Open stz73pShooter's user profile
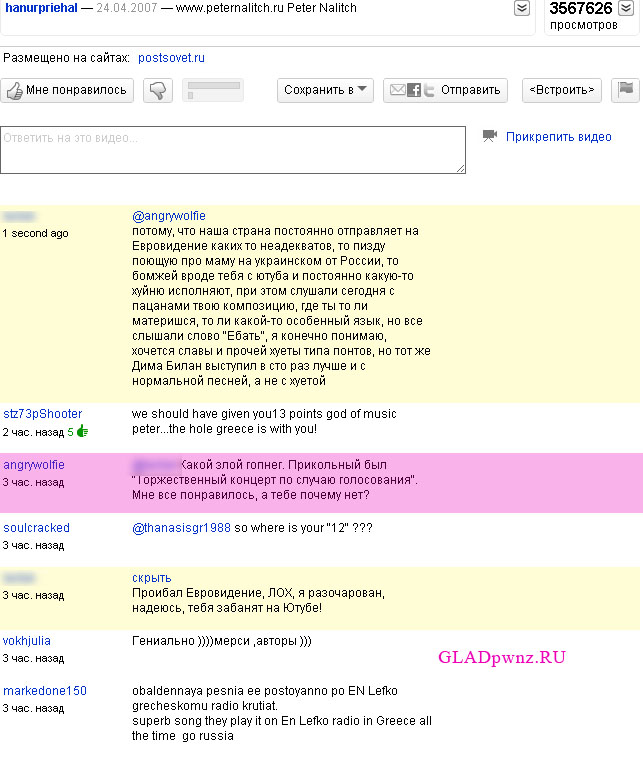Viewport: 643px width, 758px height. click(43, 414)
